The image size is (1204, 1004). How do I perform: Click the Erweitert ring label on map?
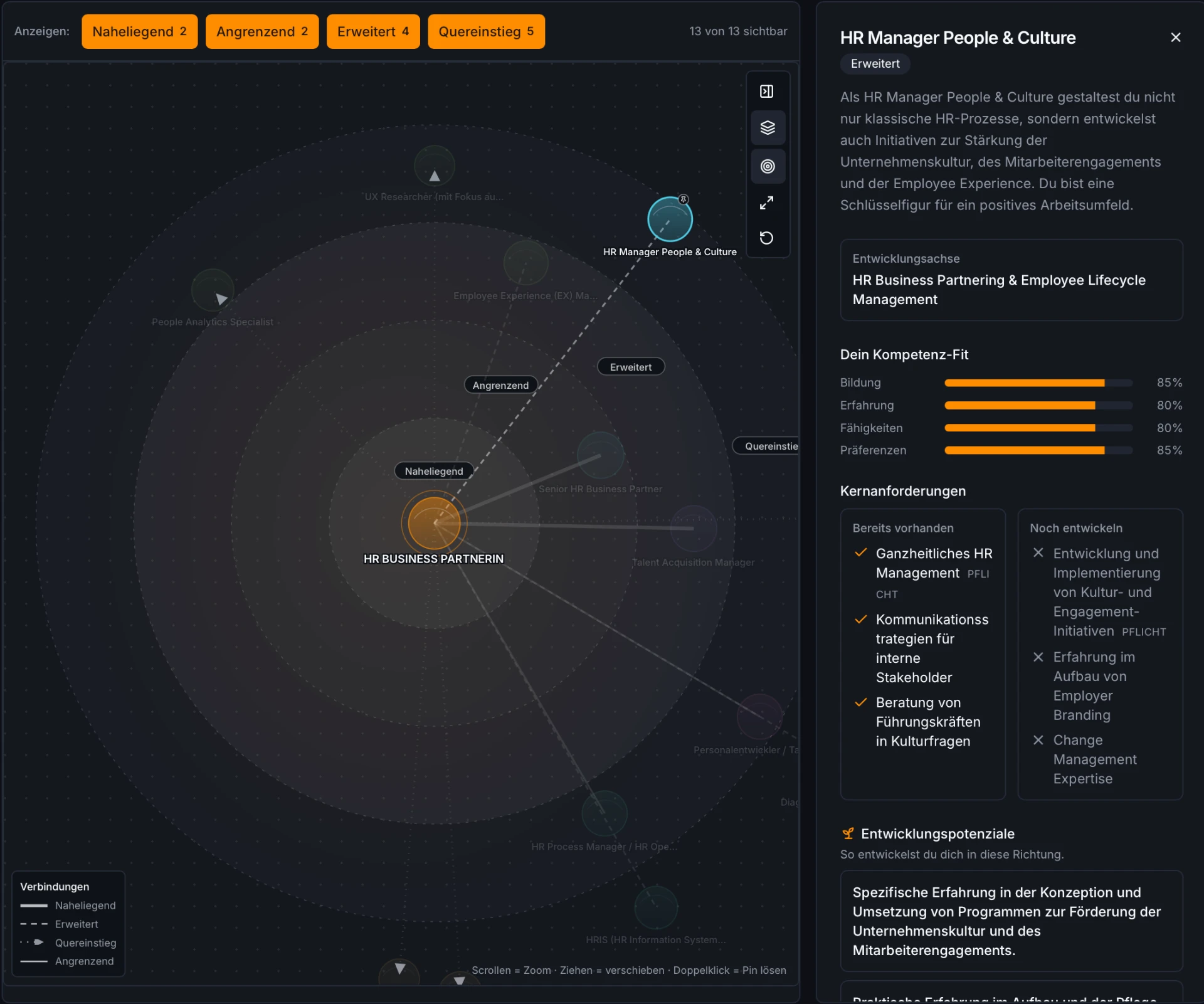631,367
